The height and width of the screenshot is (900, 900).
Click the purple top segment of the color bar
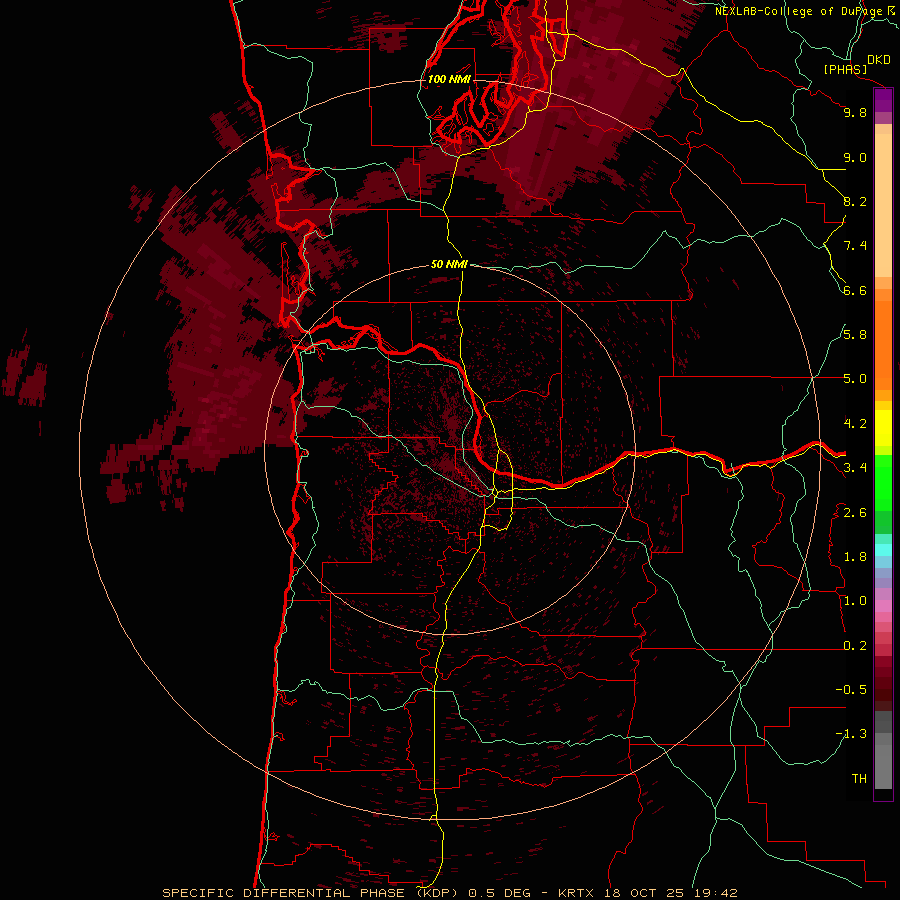[883, 100]
